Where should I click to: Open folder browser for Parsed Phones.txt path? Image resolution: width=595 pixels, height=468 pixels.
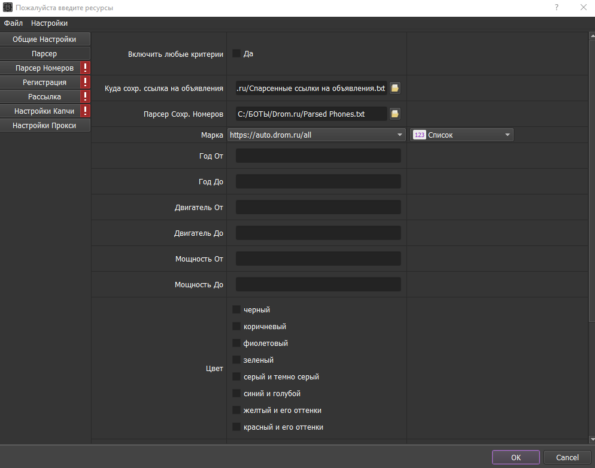[395, 114]
